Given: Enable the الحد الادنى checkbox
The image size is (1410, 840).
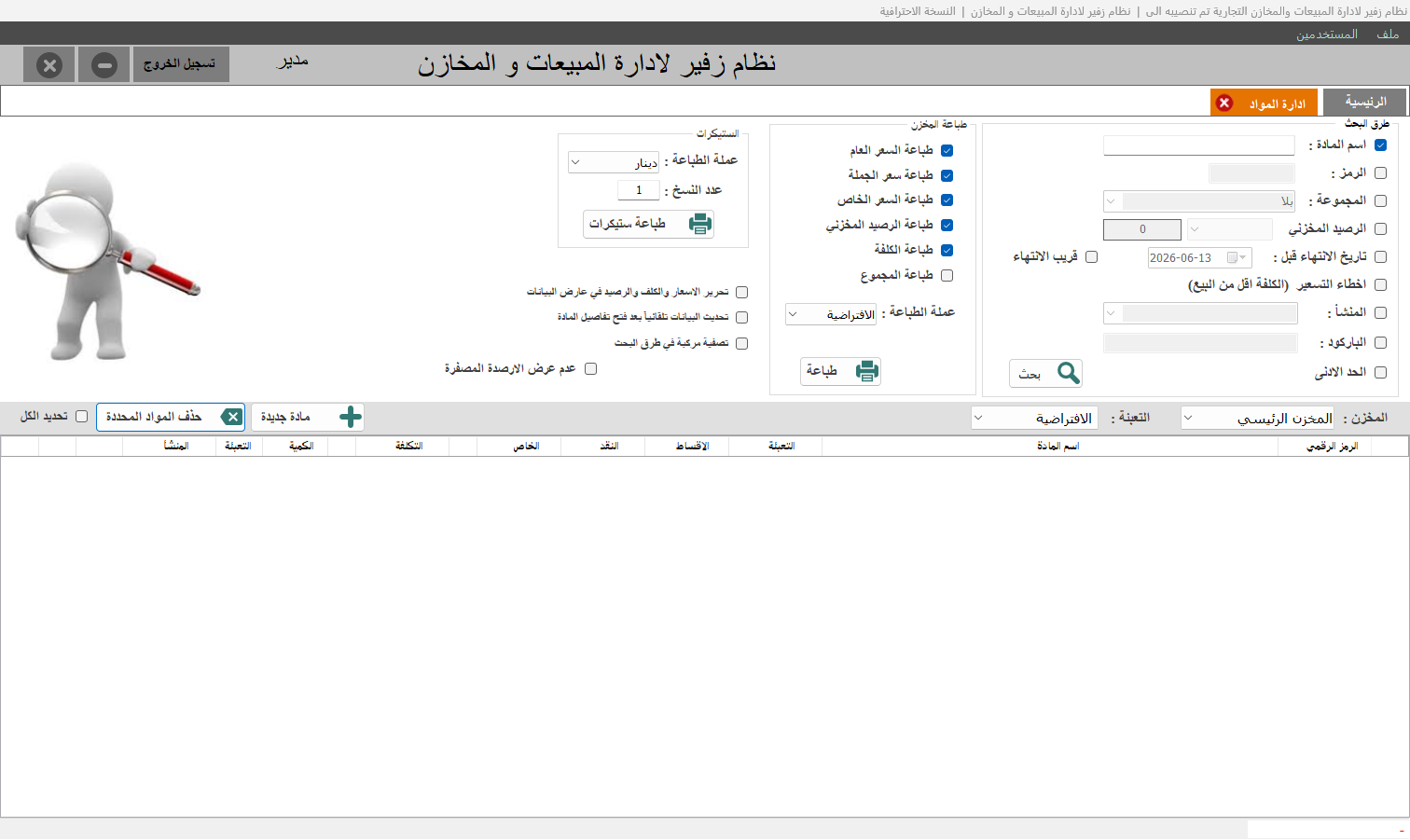Looking at the screenshot, I should tap(1381, 372).
